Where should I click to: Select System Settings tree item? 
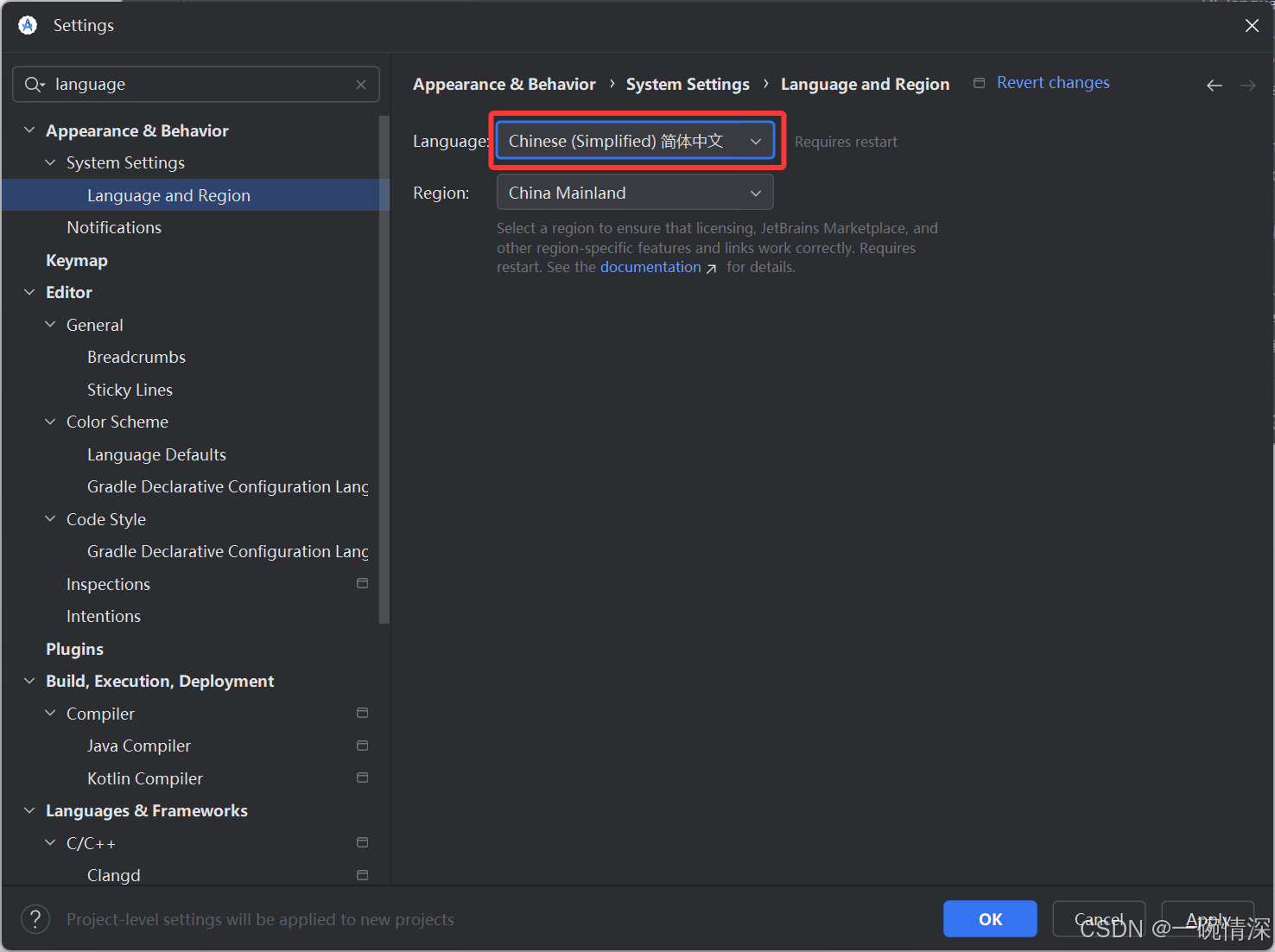[125, 162]
